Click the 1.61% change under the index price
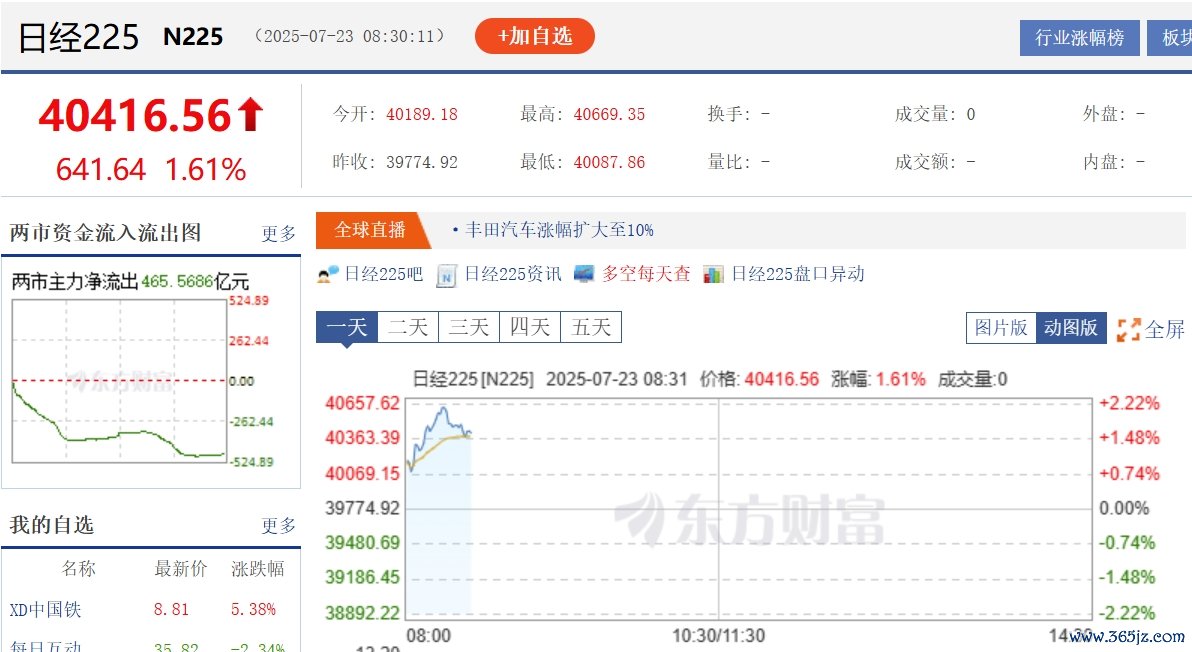Screen dimensions: 1192x652 click(205, 169)
